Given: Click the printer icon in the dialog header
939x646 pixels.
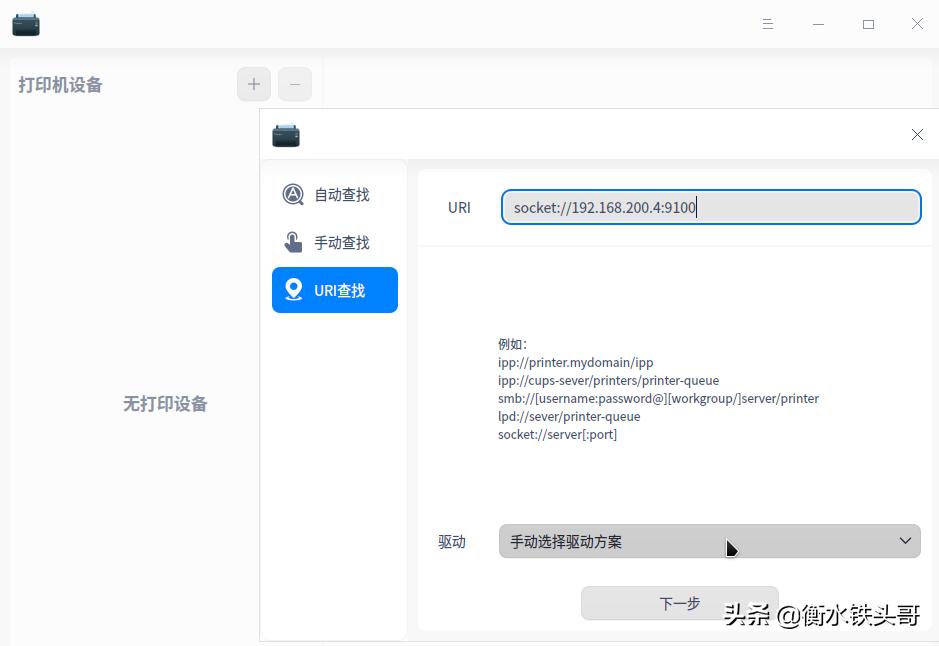Looking at the screenshot, I should [x=286, y=134].
